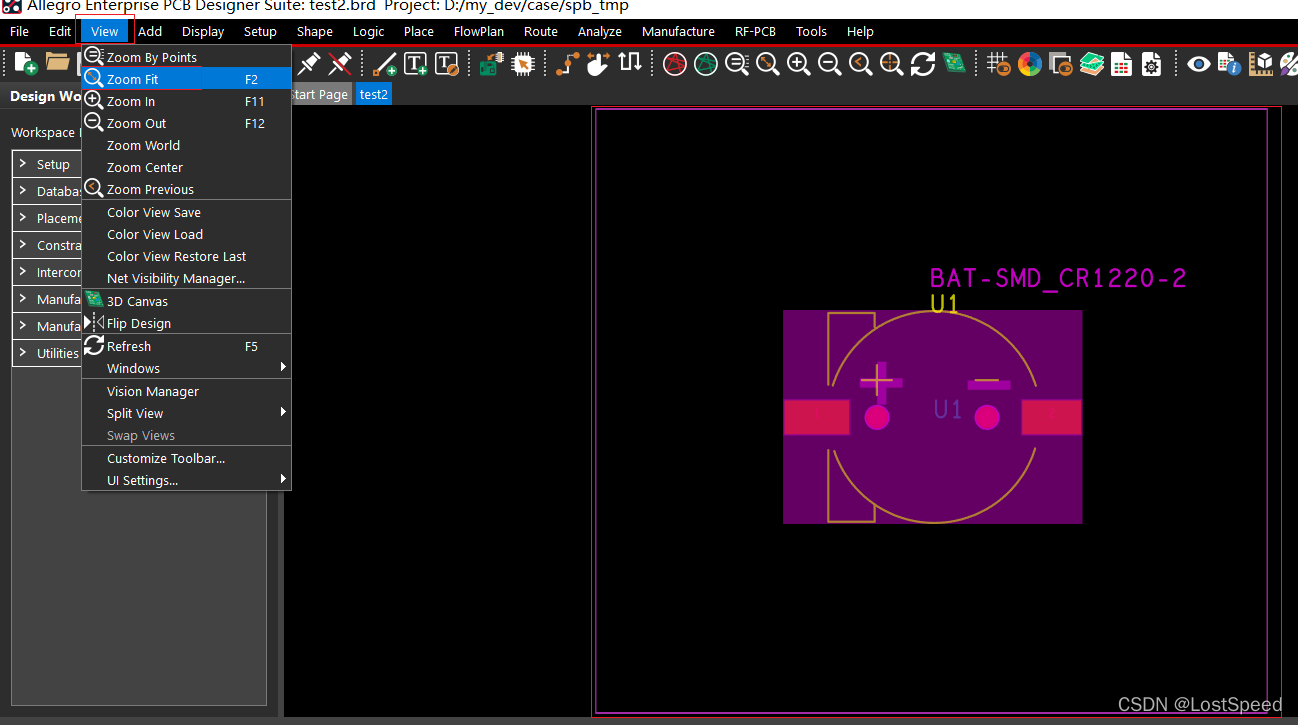Expand the Utilities workflow section
The image size is (1298, 725).
57,353
